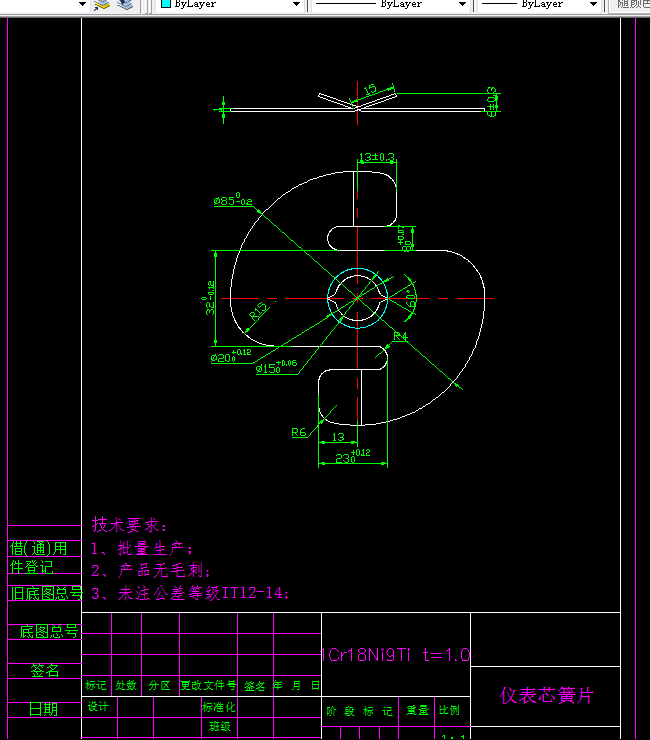Select the ø85 diameter dimension text
Image resolution: width=650 pixels, height=740 pixels.
(x=233, y=200)
